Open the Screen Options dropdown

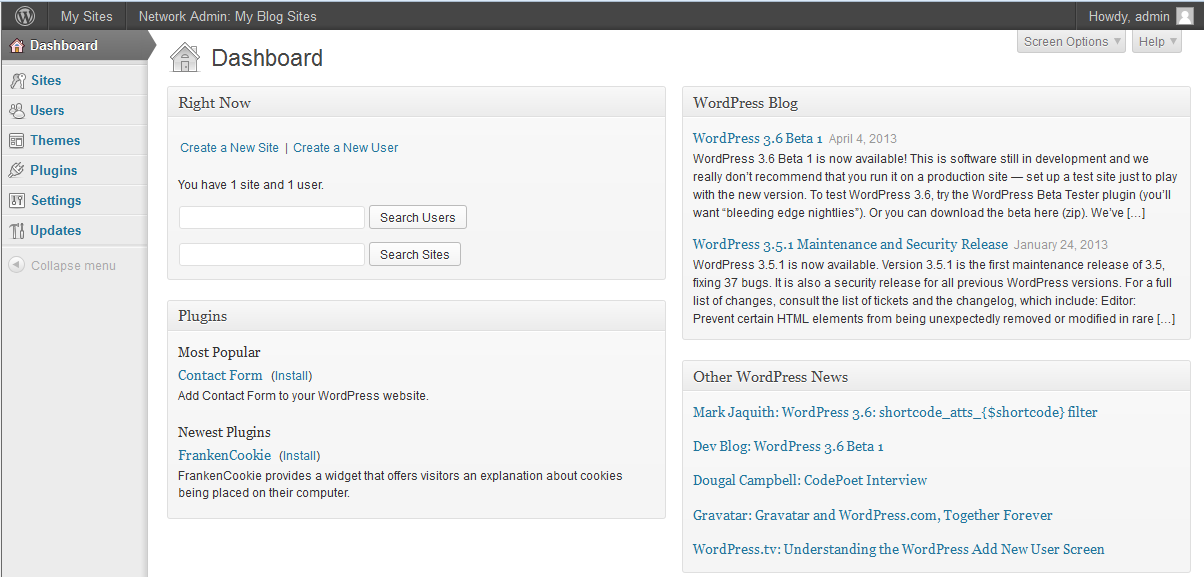pyautogui.click(x=1071, y=41)
